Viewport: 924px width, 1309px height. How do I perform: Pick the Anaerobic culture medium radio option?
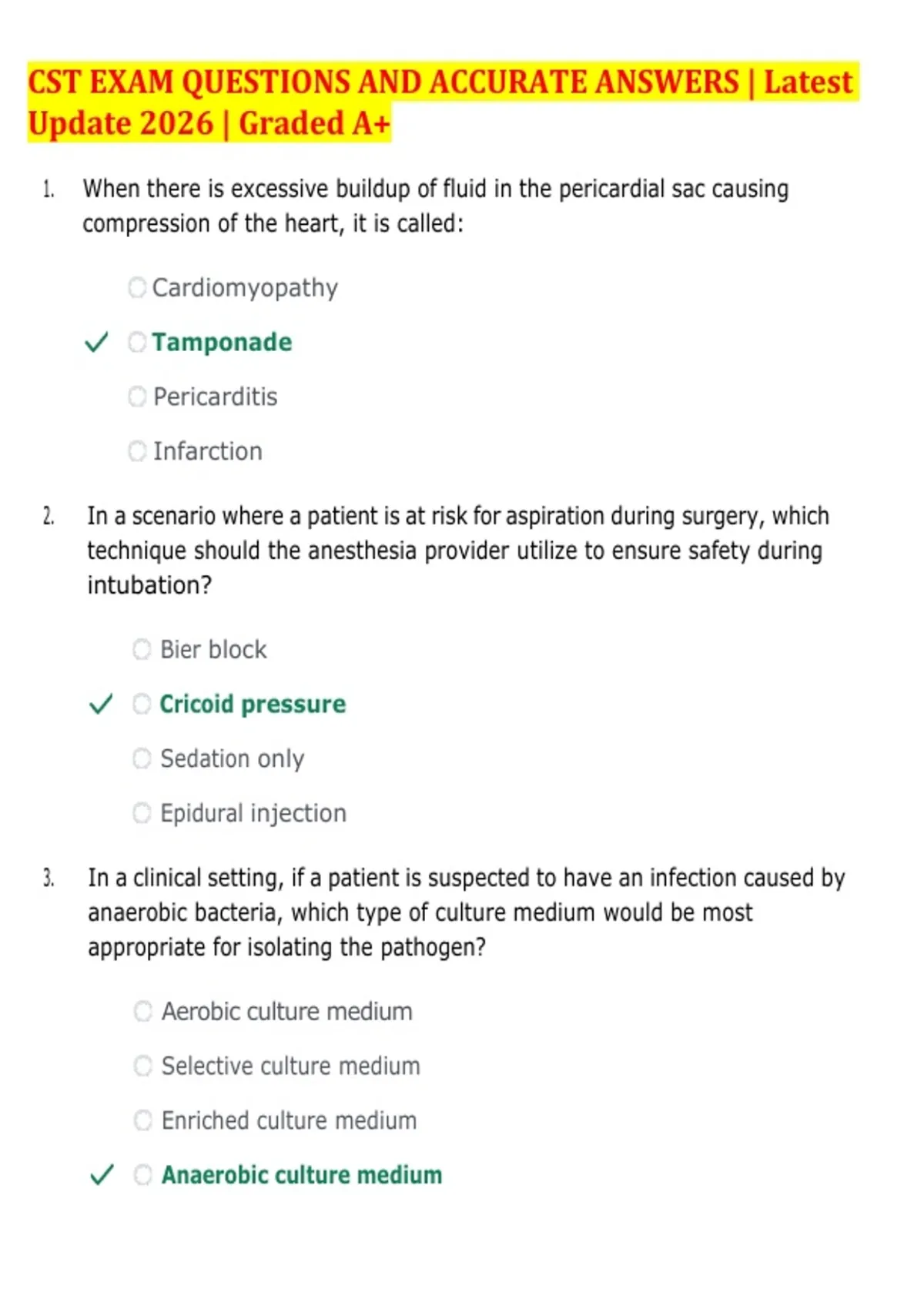pyautogui.click(x=143, y=1175)
